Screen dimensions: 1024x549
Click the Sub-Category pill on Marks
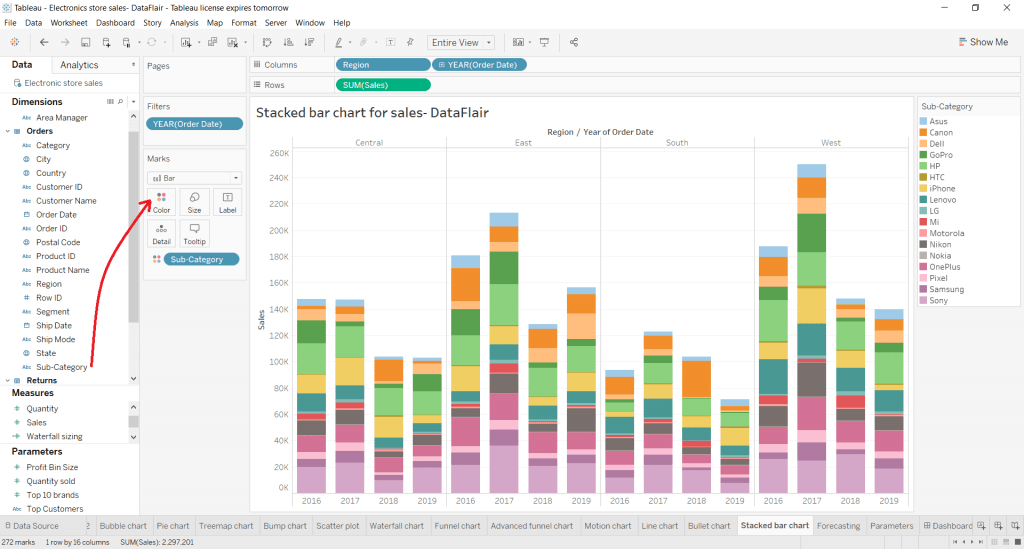tap(201, 259)
